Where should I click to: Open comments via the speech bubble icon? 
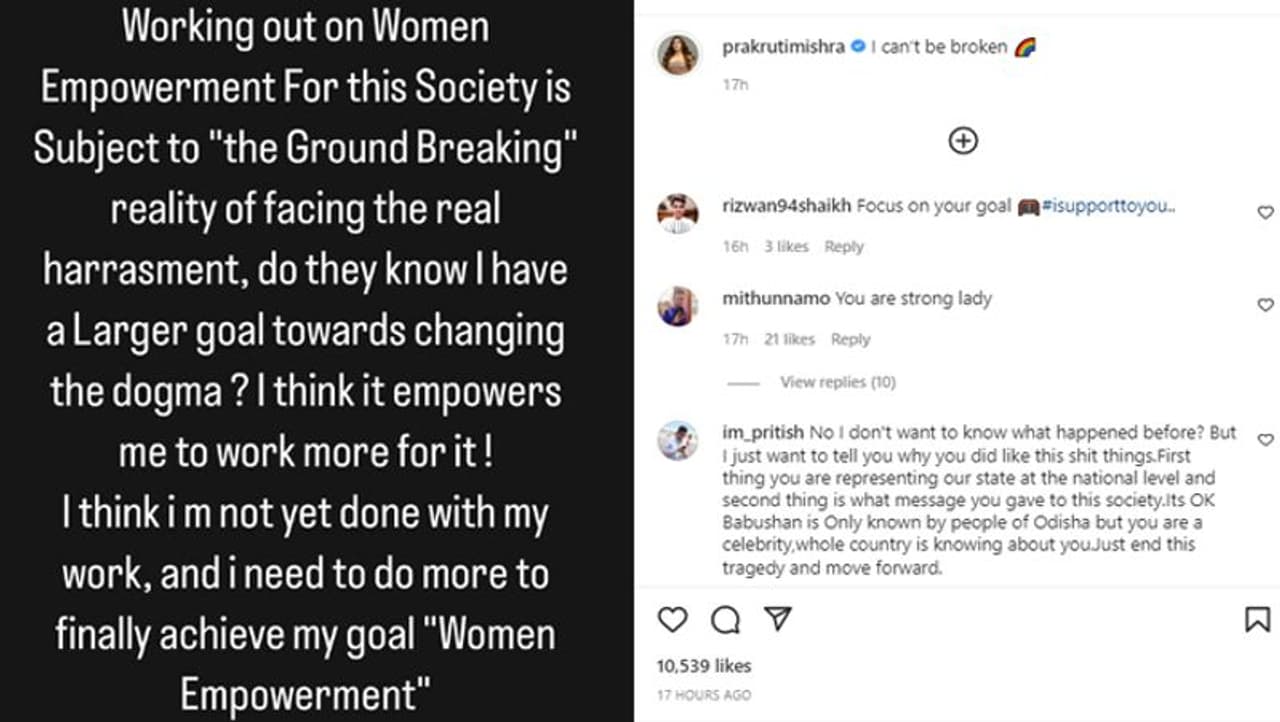click(725, 620)
